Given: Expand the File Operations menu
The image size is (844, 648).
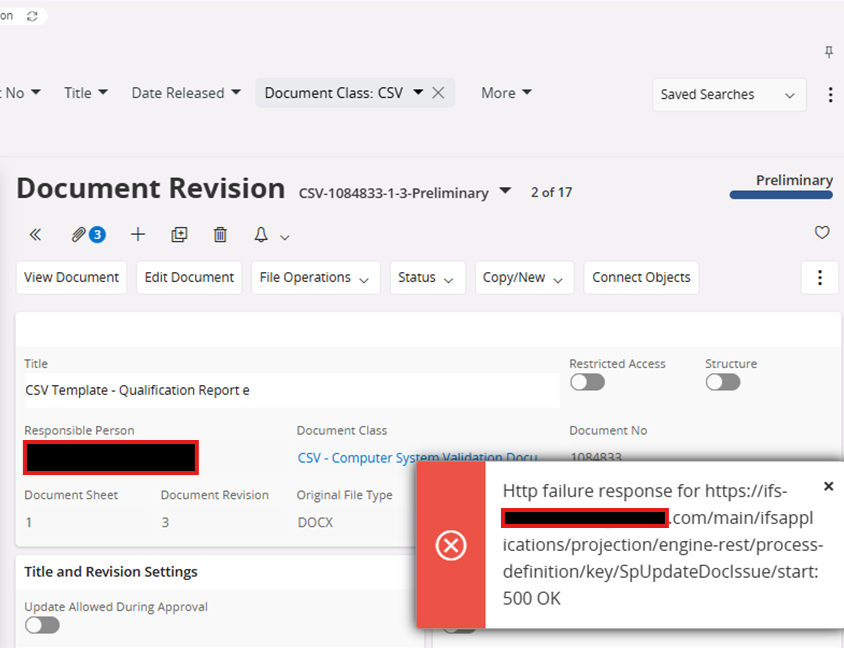Looking at the screenshot, I should point(316,278).
